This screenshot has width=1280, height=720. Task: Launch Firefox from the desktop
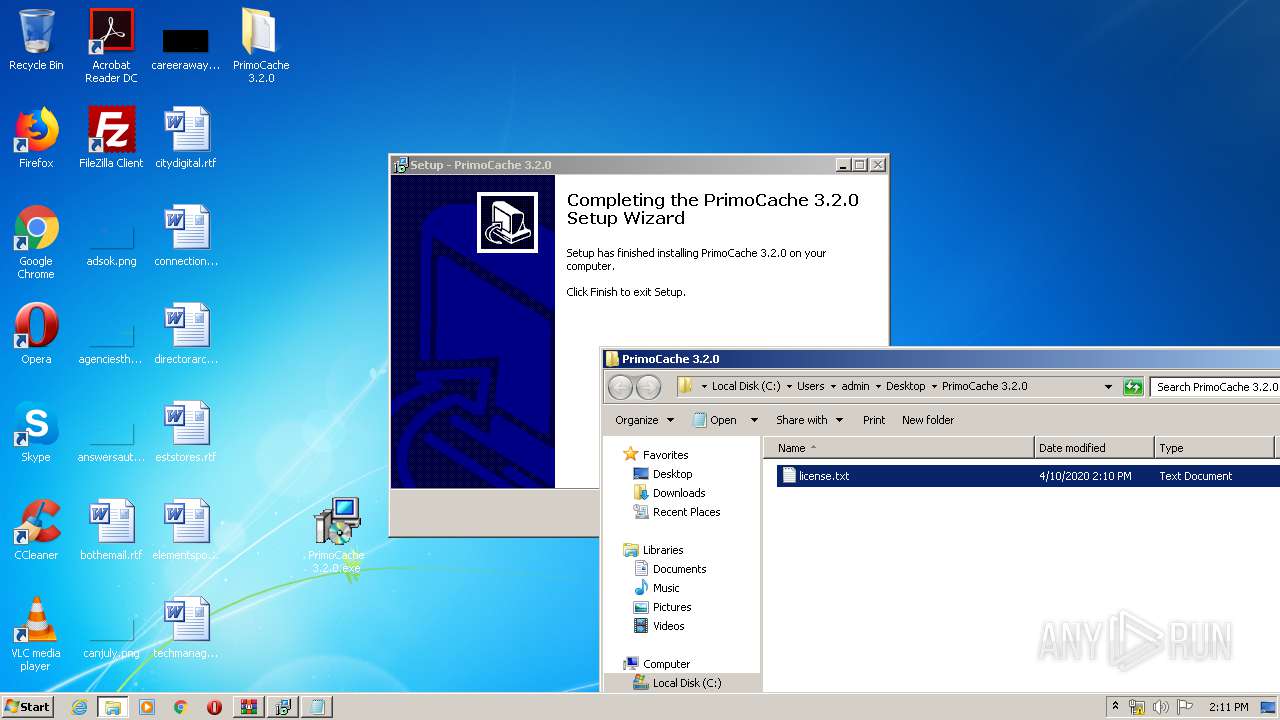36,138
